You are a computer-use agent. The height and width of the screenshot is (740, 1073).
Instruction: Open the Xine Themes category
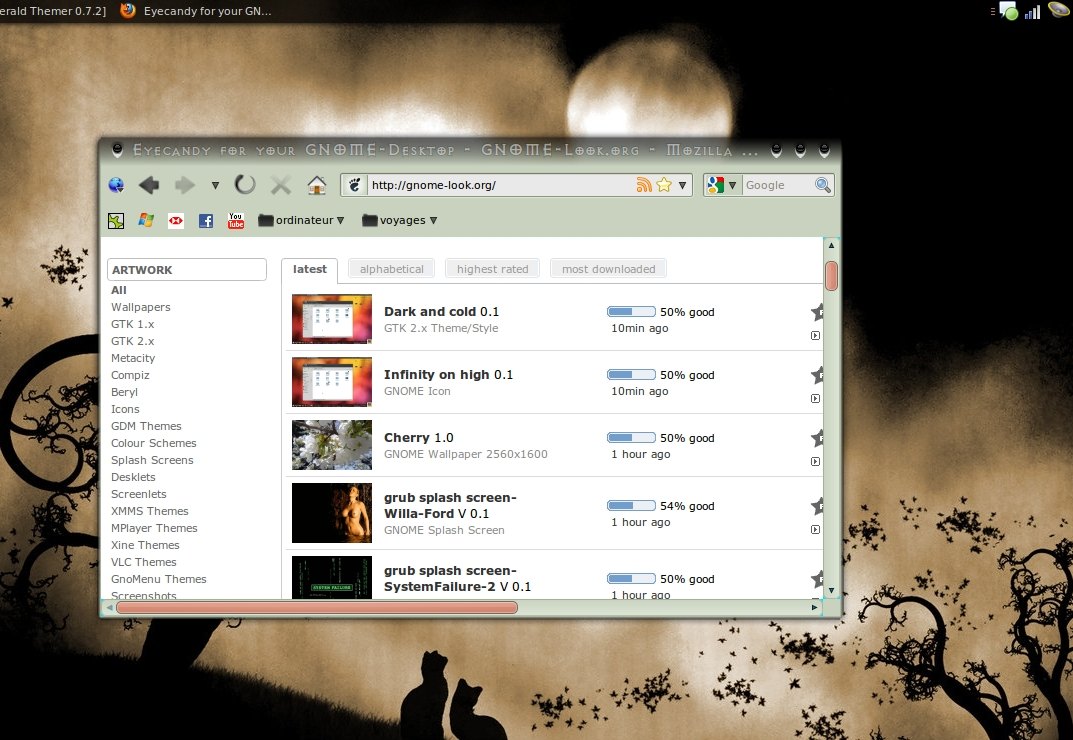click(146, 545)
